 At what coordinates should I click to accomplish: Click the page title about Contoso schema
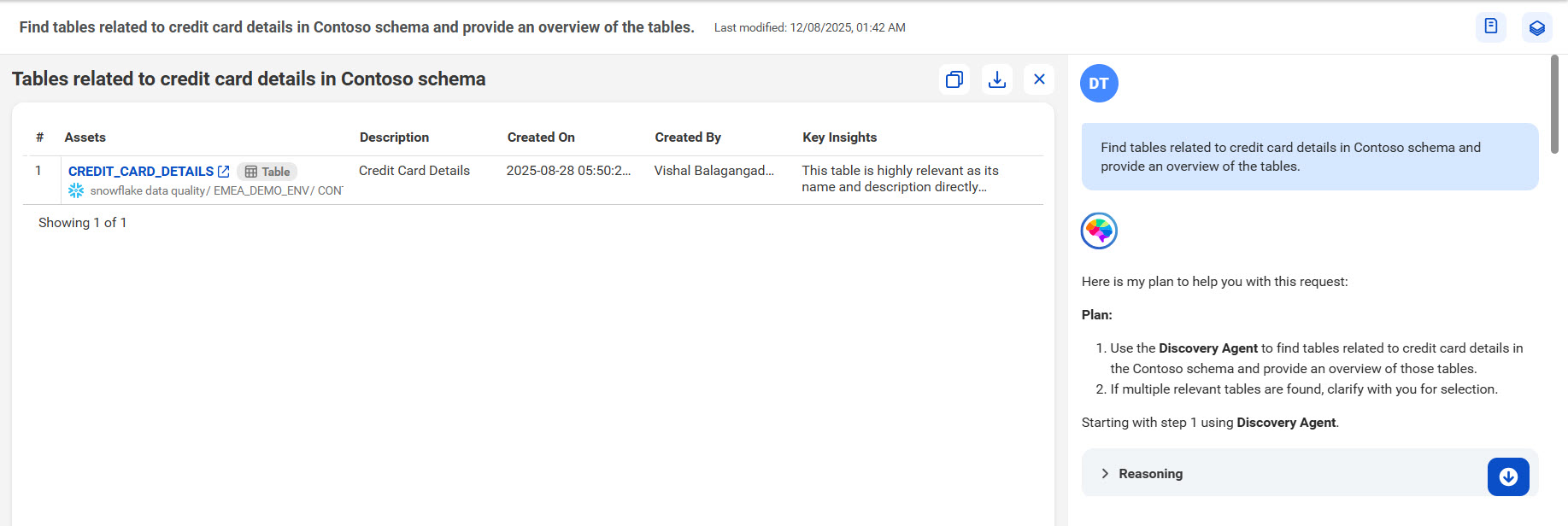356,27
